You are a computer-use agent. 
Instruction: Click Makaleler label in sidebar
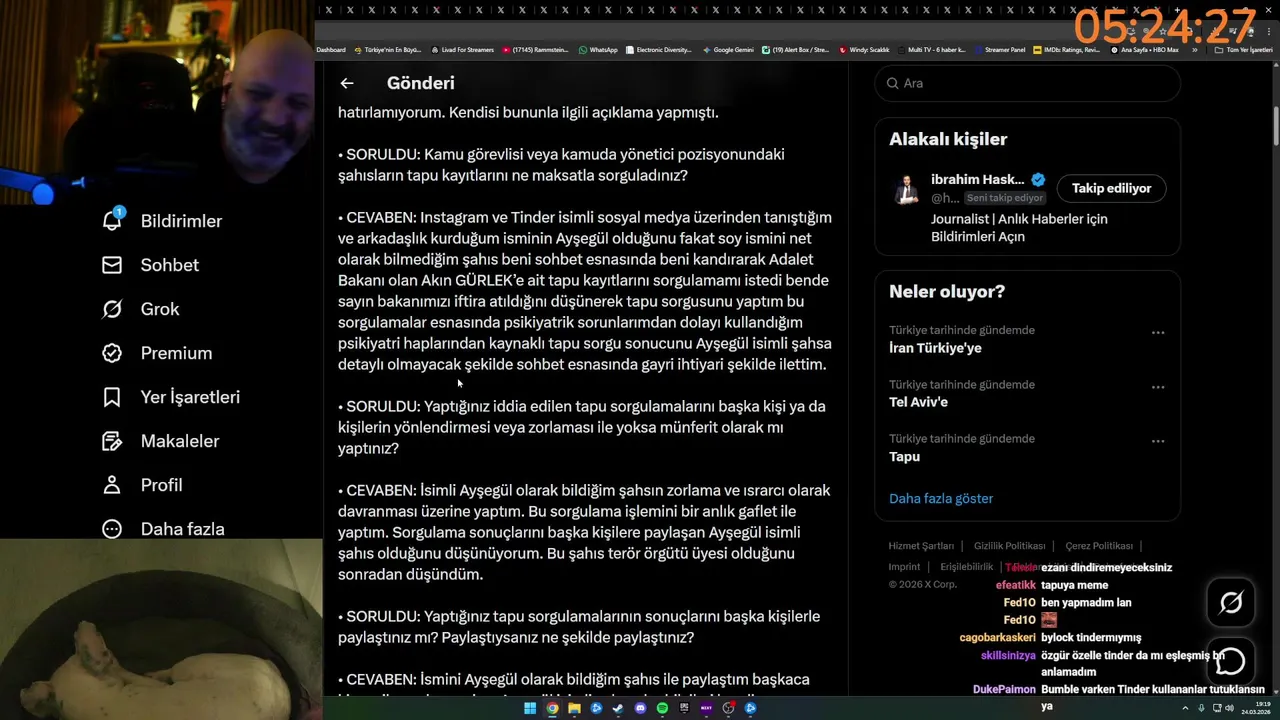point(180,441)
